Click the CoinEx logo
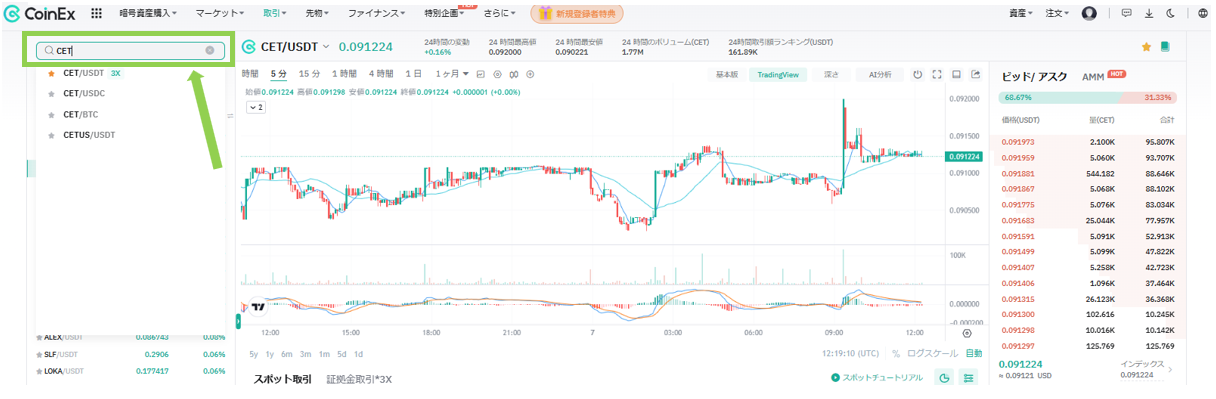The image size is (1216, 399). 40,14
